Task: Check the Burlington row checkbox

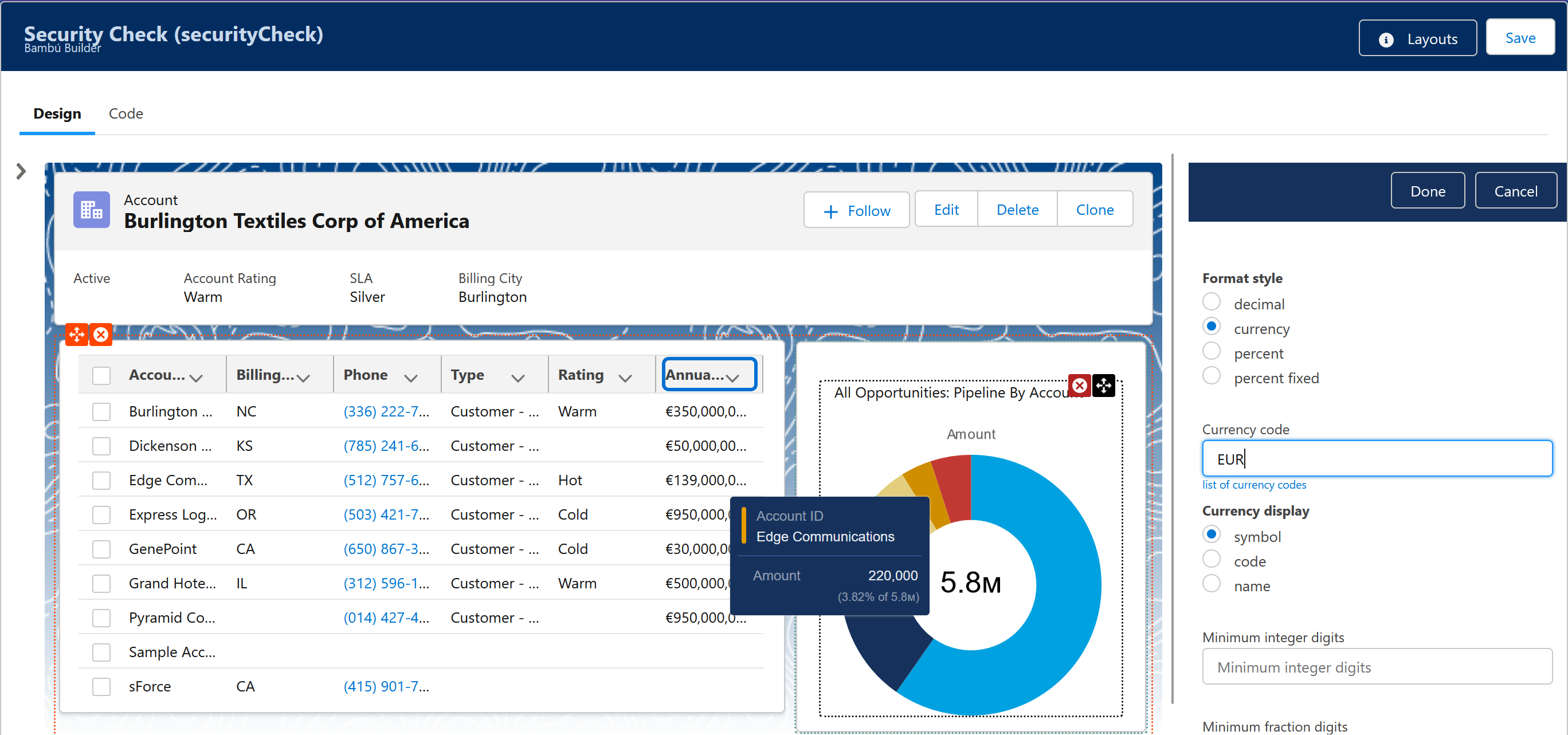Action: (x=101, y=412)
